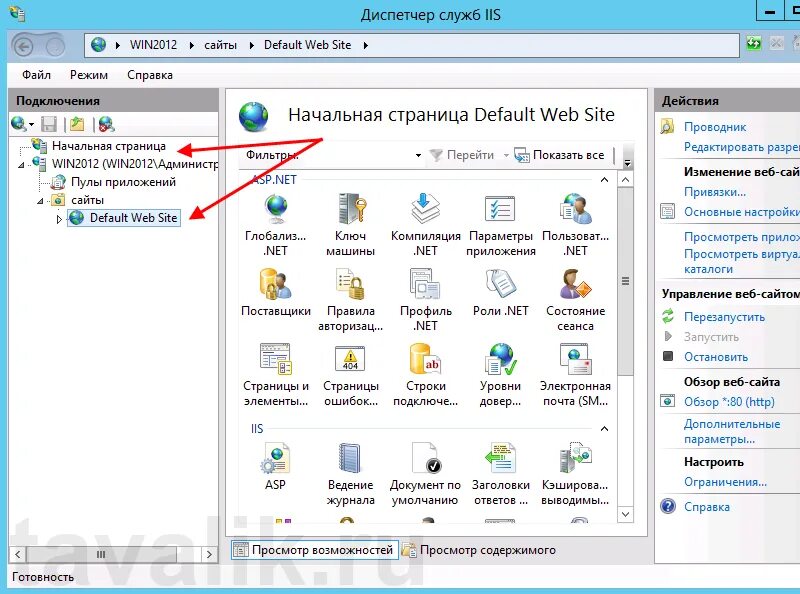The image size is (800, 594).
Task: Click the Проводник action link
Action: coord(715,127)
